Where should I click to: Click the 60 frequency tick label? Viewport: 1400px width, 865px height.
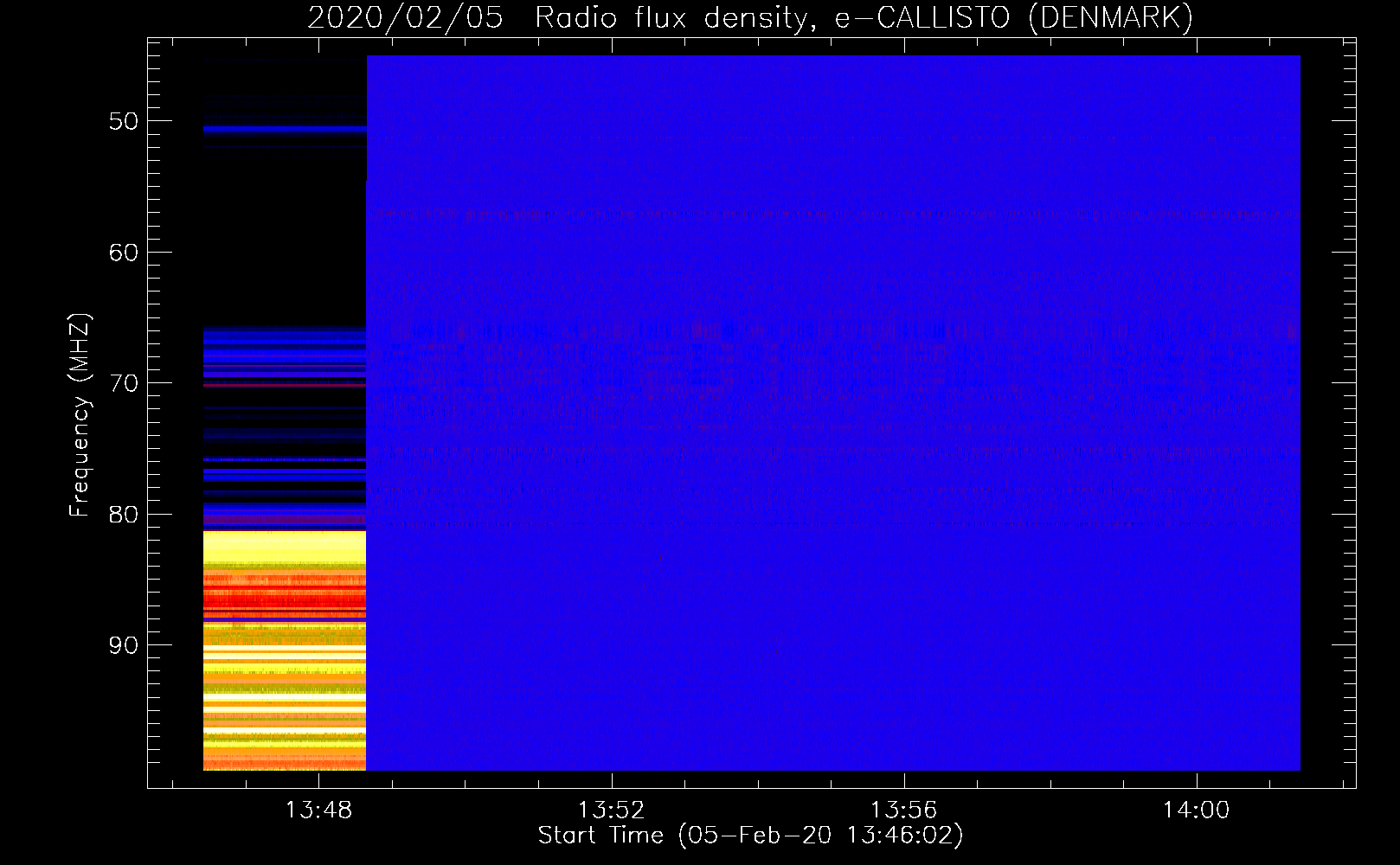tap(124, 253)
